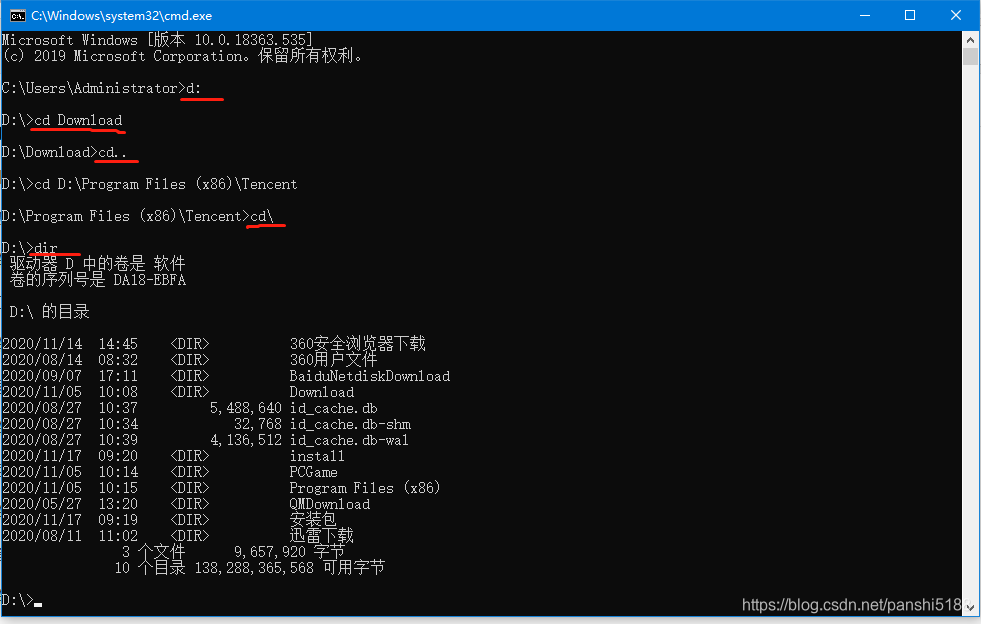Click the 'id_cache.db' file name
The image size is (981, 624).
coord(333,408)
